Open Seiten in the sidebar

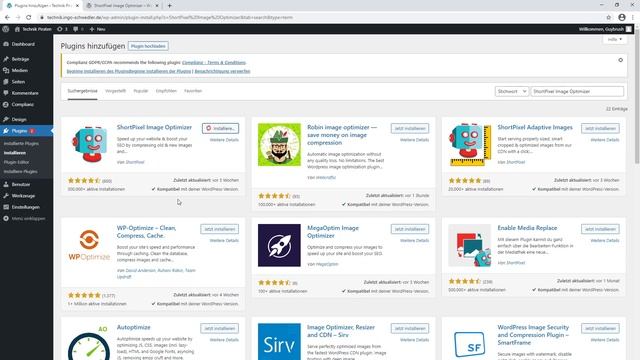(x=18, y=82)
